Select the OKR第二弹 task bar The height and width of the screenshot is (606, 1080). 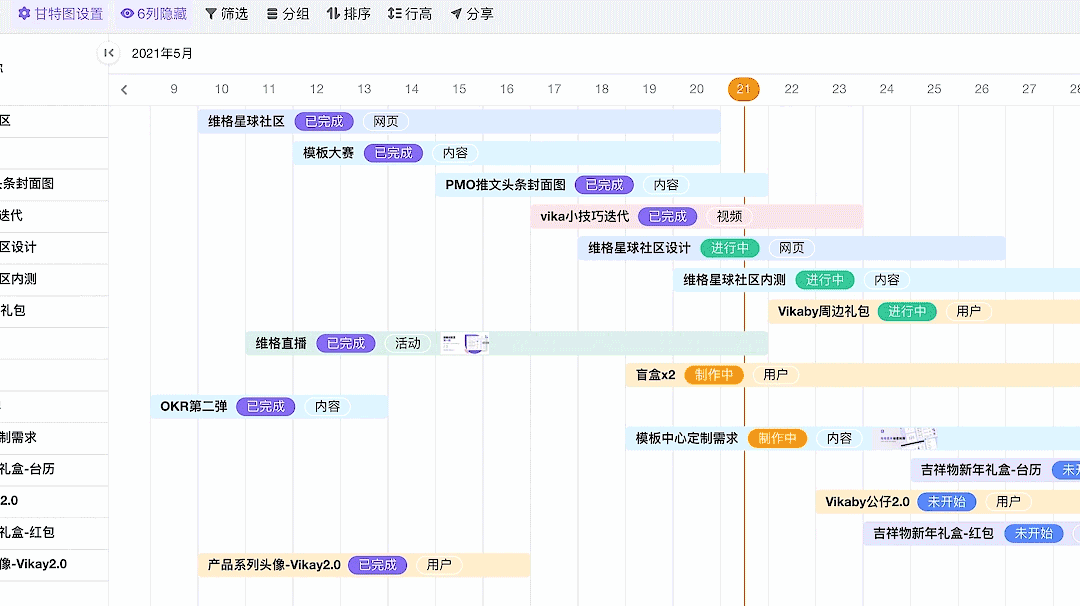(269, 406)
